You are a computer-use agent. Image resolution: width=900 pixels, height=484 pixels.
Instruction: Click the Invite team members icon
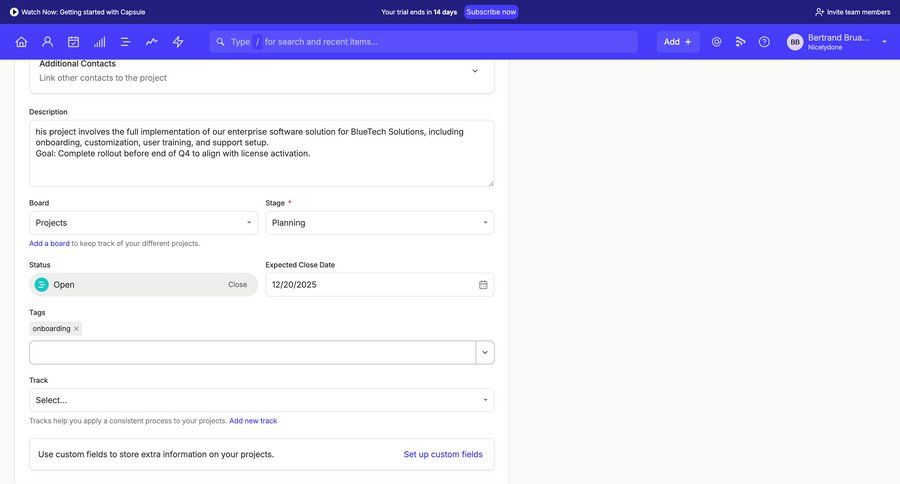[820, 12]
